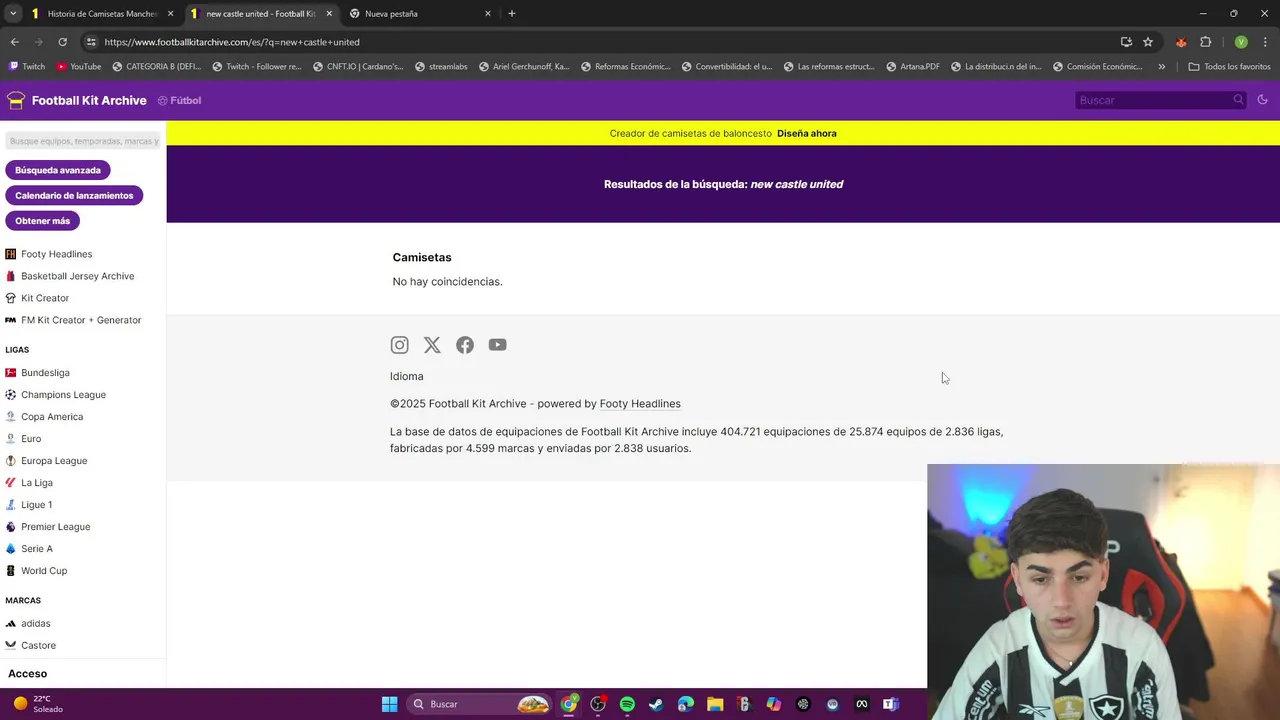Viewport: 1280px width, 720px height.
Task: Open a new browser tab with plus
Action: (512, 14)
